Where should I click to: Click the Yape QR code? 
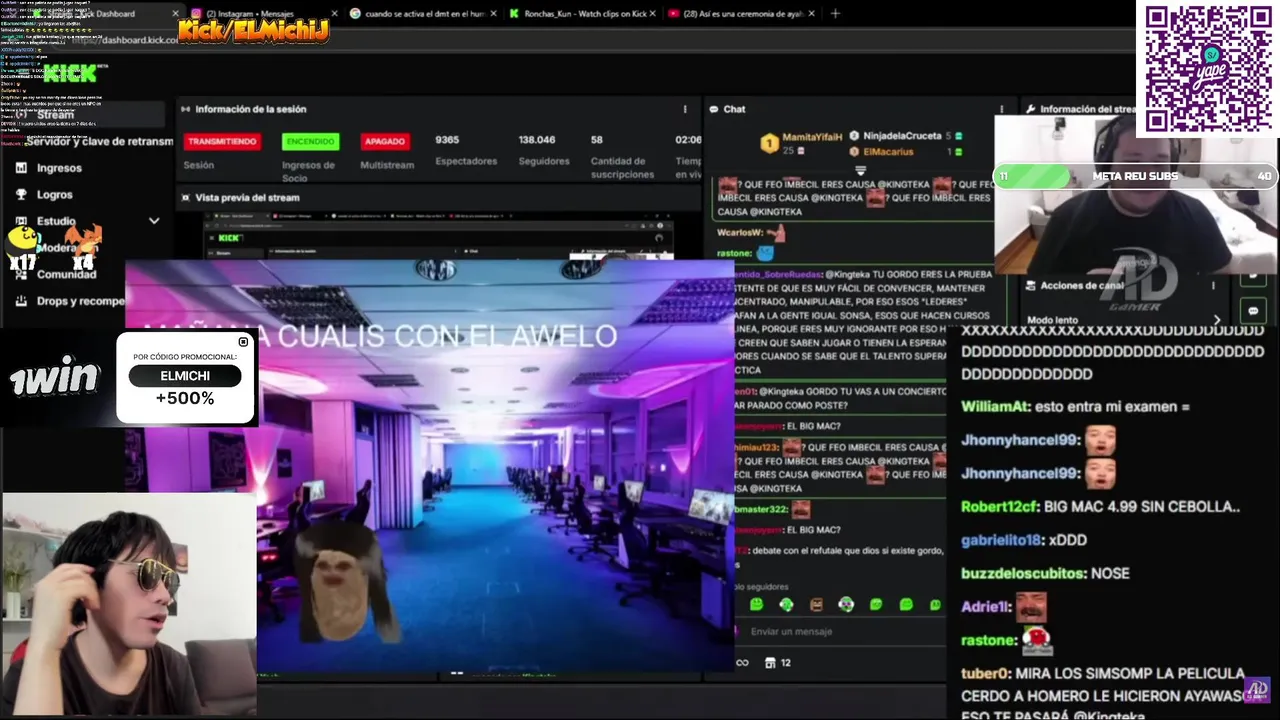(1207, 68)
